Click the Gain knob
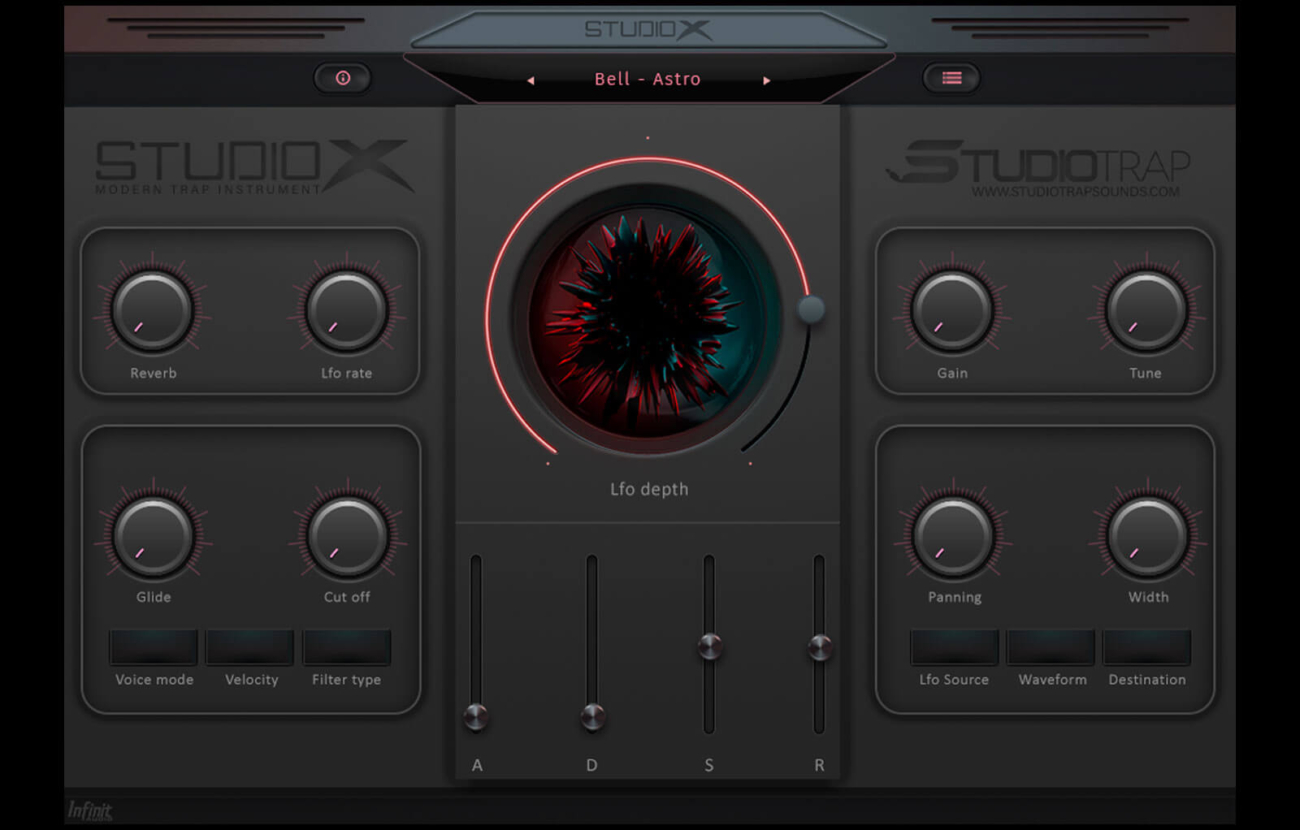Screen dimensions: 1300x830 pos(952,311)
